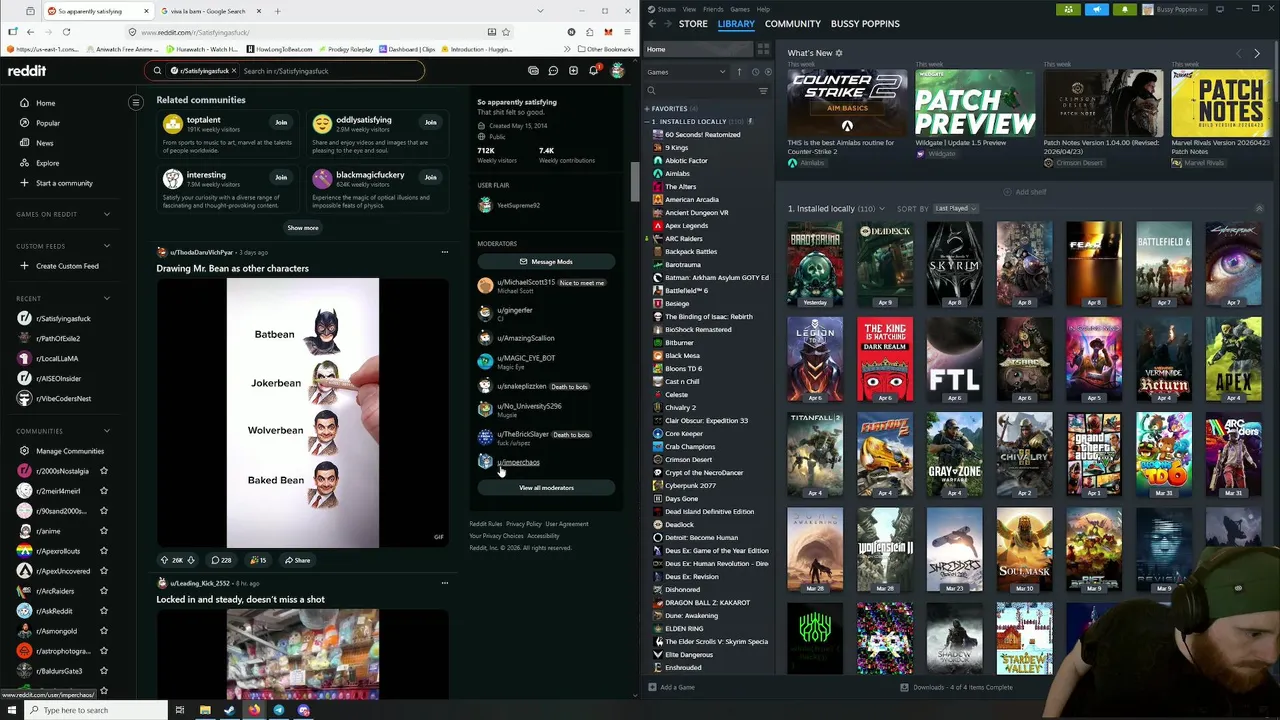This screenshot has height=720, width=1280.
Task: Join the toptalent community
Action: click(281, 122)
